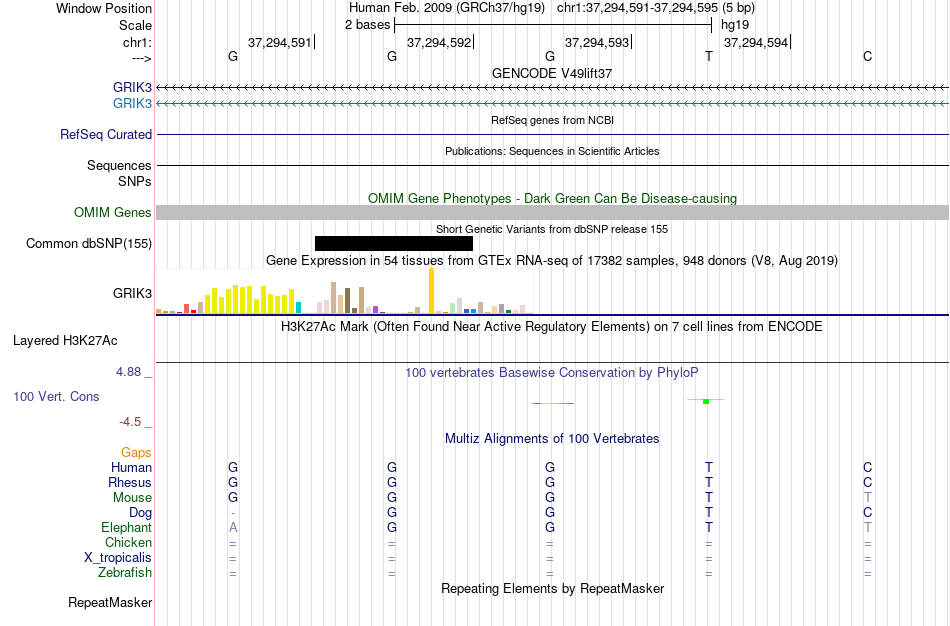Click the Repeating Elements by RepeatMasker title
950x626 pixels.
click(553, 589)
